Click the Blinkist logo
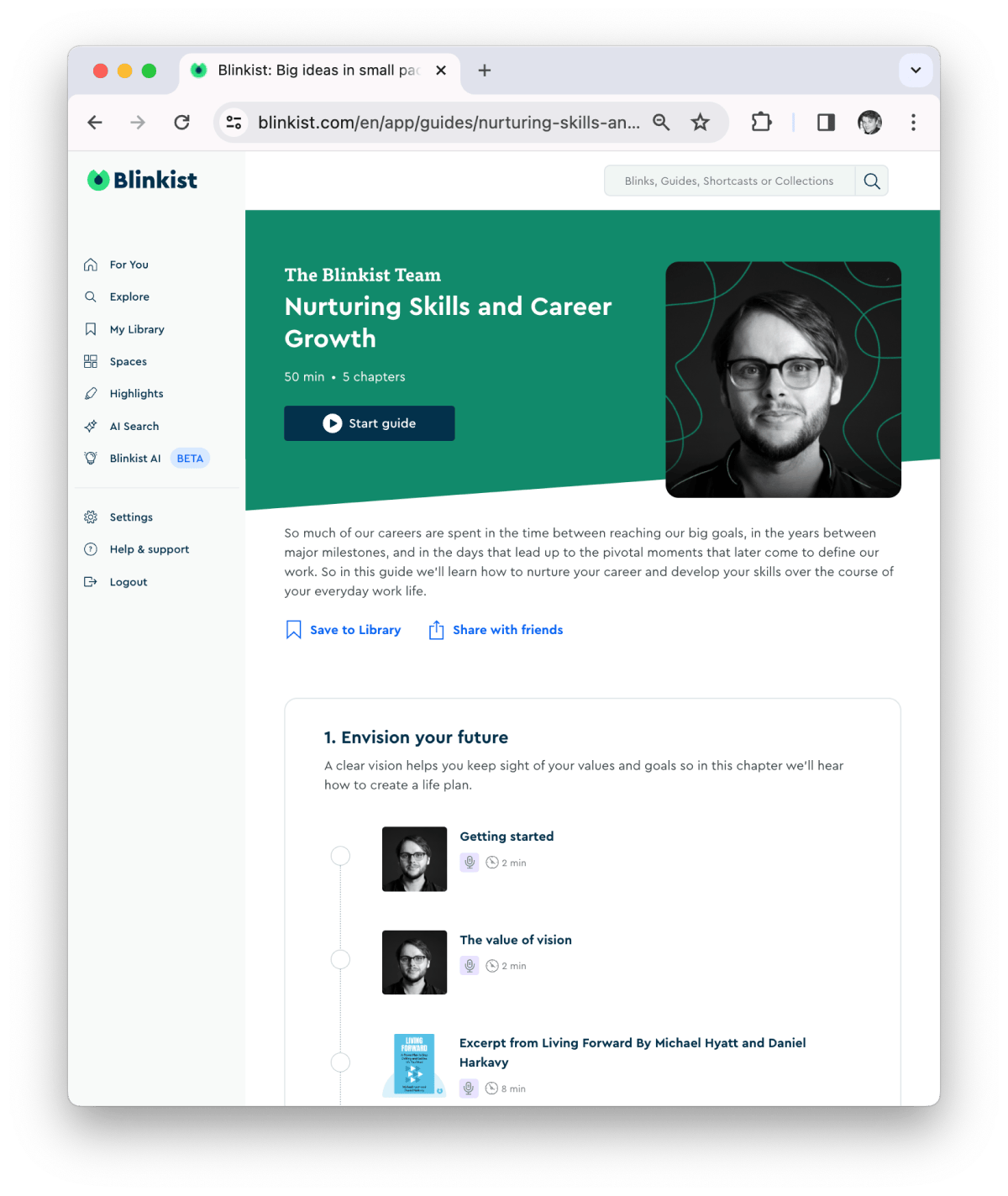1008x1196 pixels. click(x=142, y=180)
